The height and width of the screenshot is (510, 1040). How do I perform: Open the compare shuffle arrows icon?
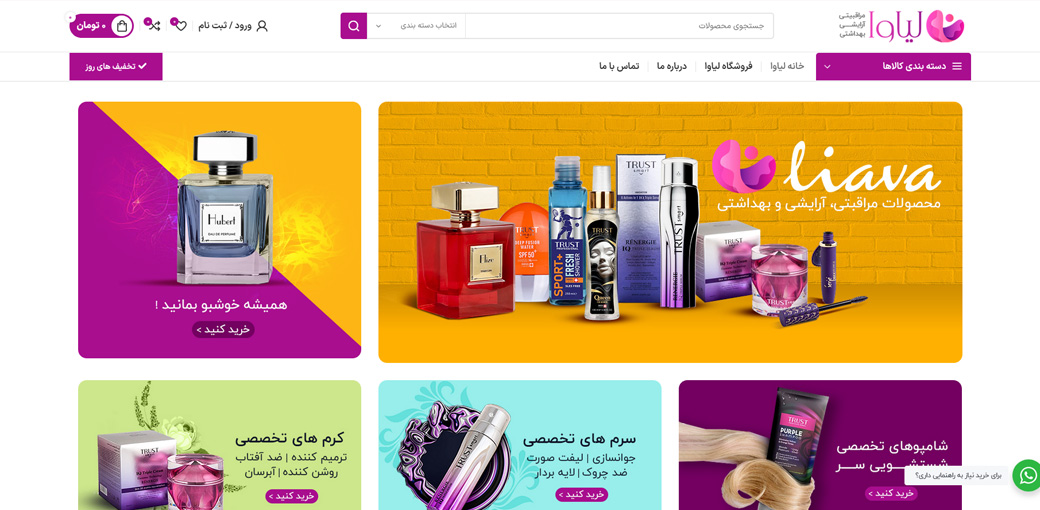coord(154,26)
